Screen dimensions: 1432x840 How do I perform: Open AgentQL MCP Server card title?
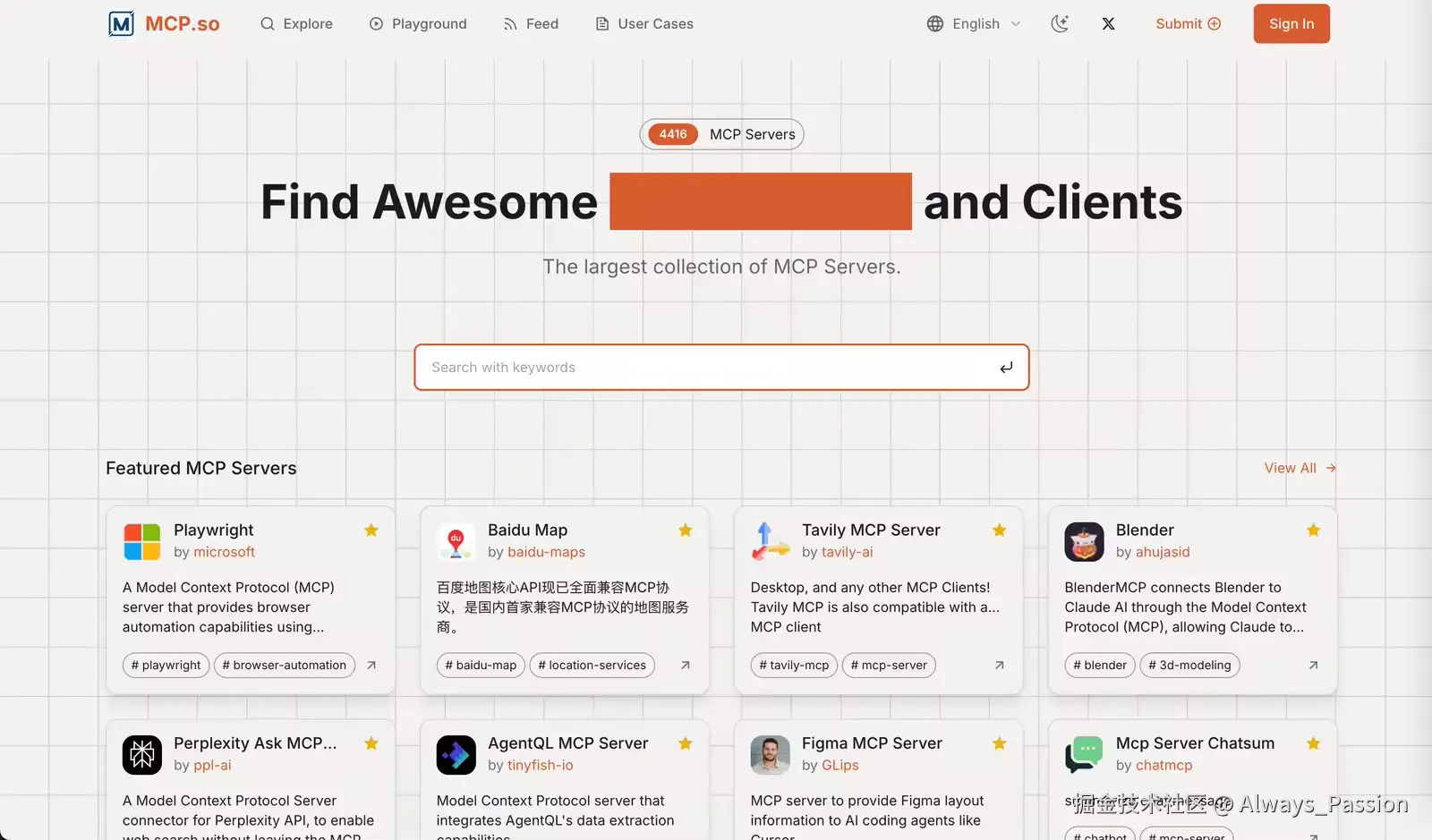(x=568, y=743)
